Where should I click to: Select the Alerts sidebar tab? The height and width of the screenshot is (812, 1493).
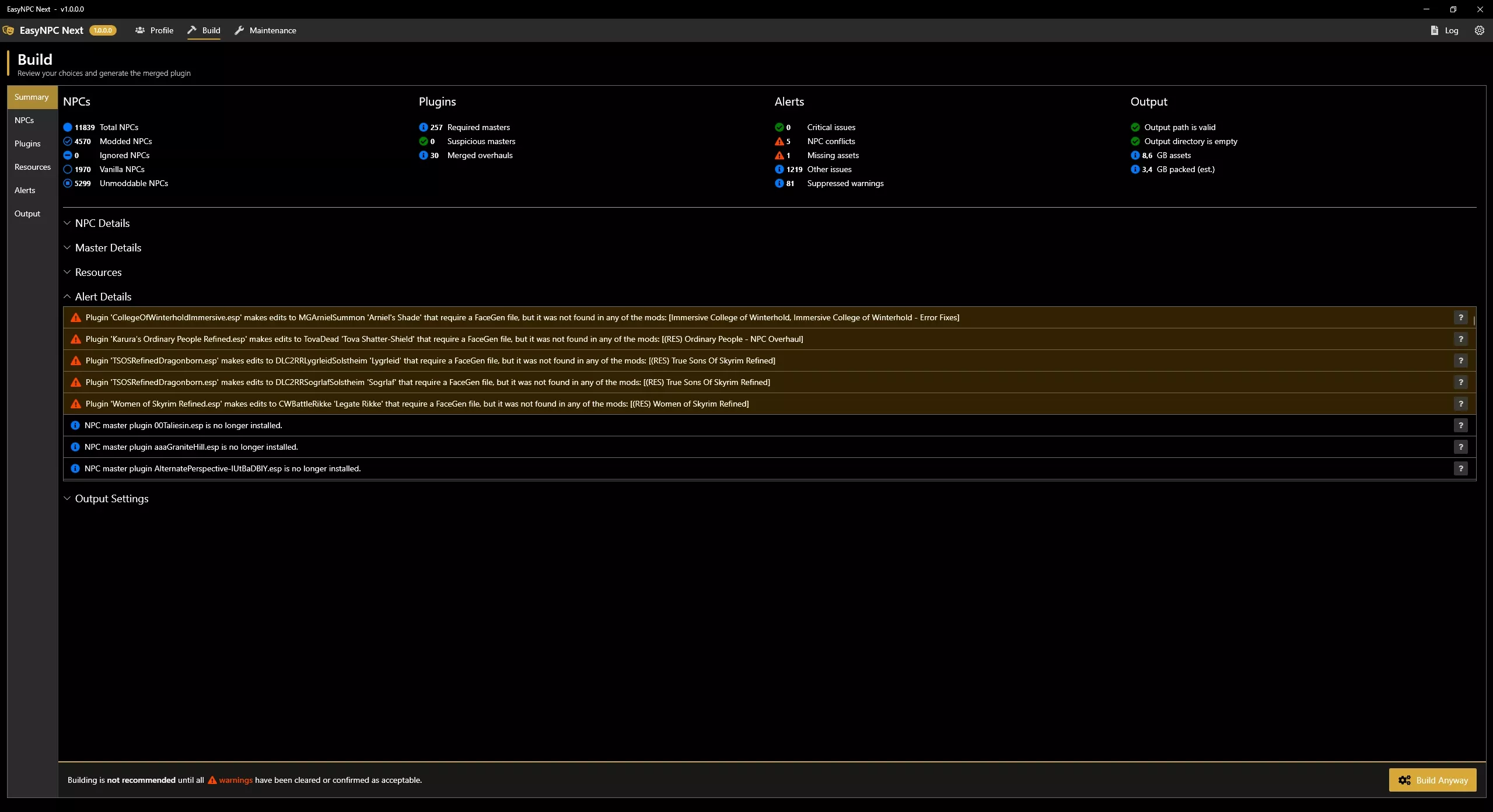point(32,190)
